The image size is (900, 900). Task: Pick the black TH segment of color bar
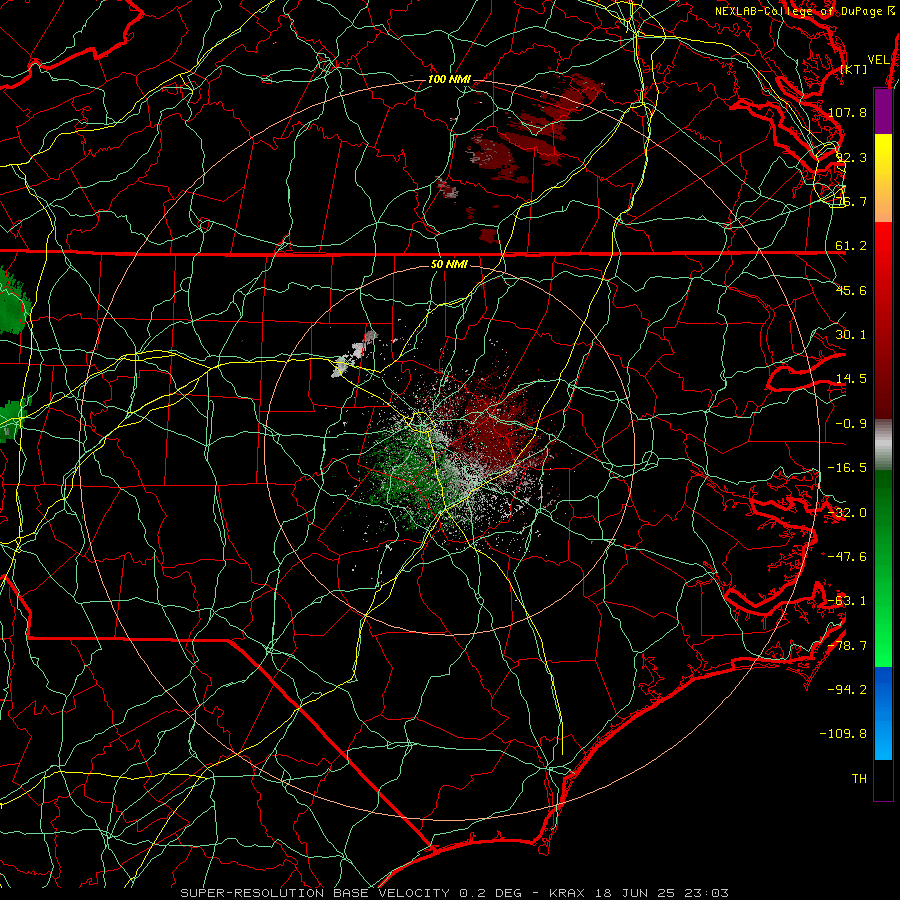(883, 780)
